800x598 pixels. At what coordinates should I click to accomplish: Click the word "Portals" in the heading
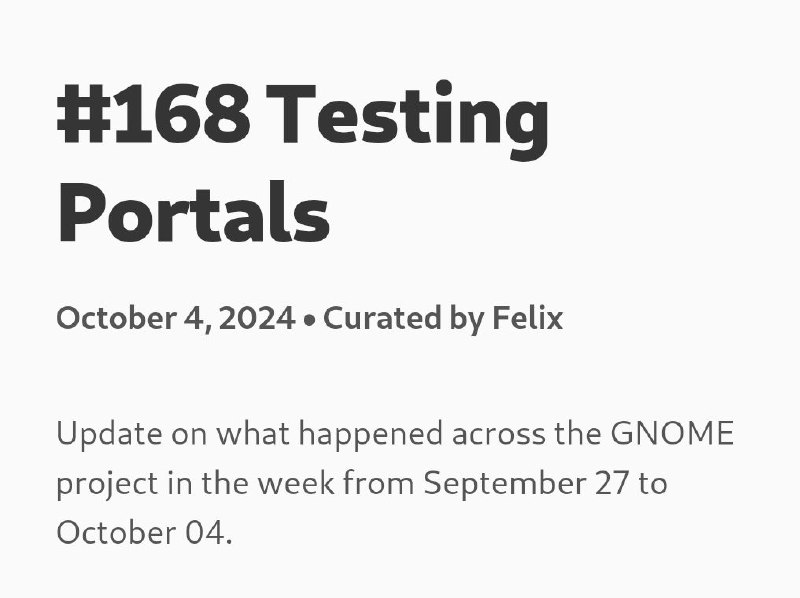(x=193, y=212)
